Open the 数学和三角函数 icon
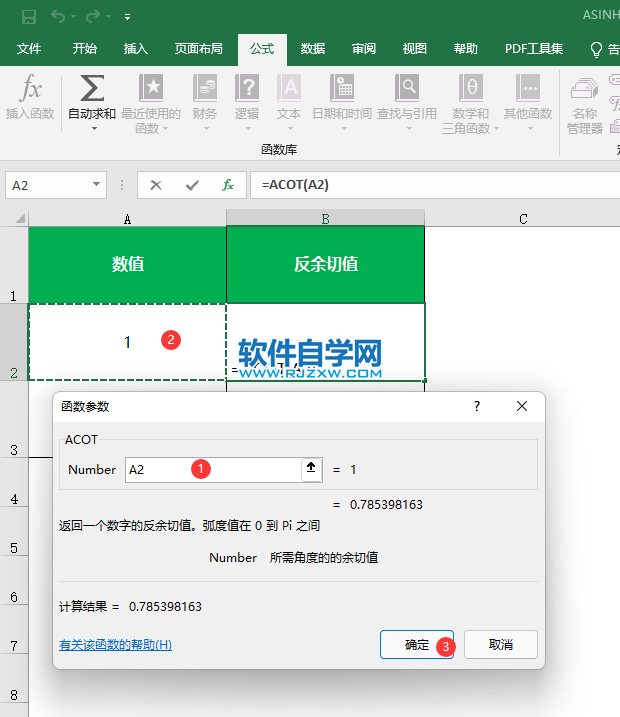The height and width of the screenshot is (717, 620). [471, 88]
